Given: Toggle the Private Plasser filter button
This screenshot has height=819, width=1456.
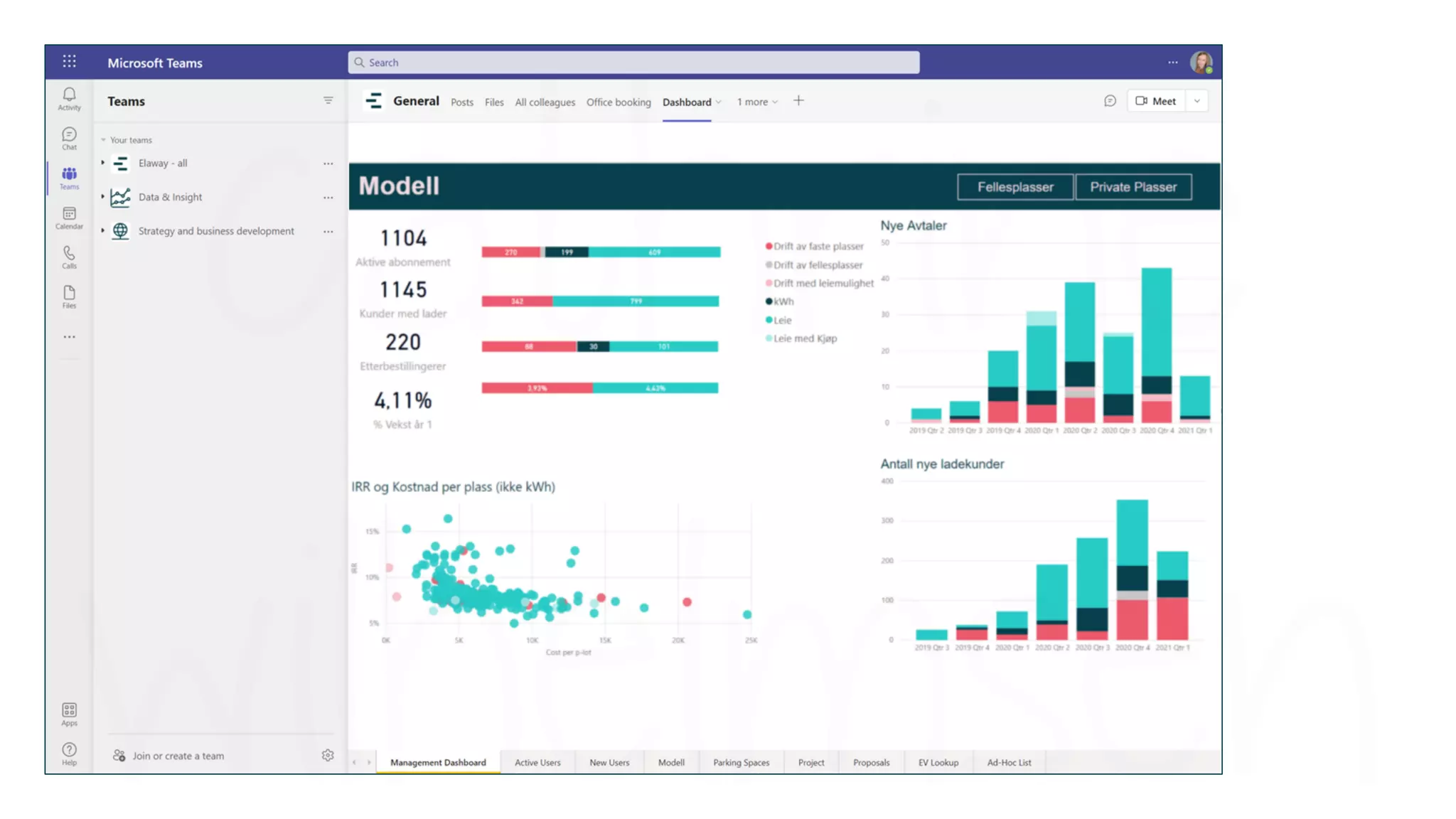Looking at the screenshot, I should click(x=1133, y=187).
